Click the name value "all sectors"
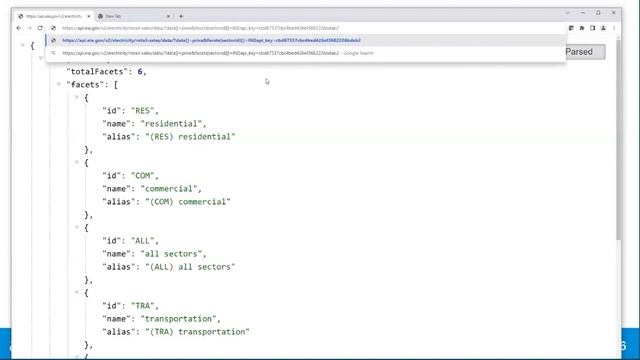This screenshot has width=640, height=360. (x=171, y=254)
